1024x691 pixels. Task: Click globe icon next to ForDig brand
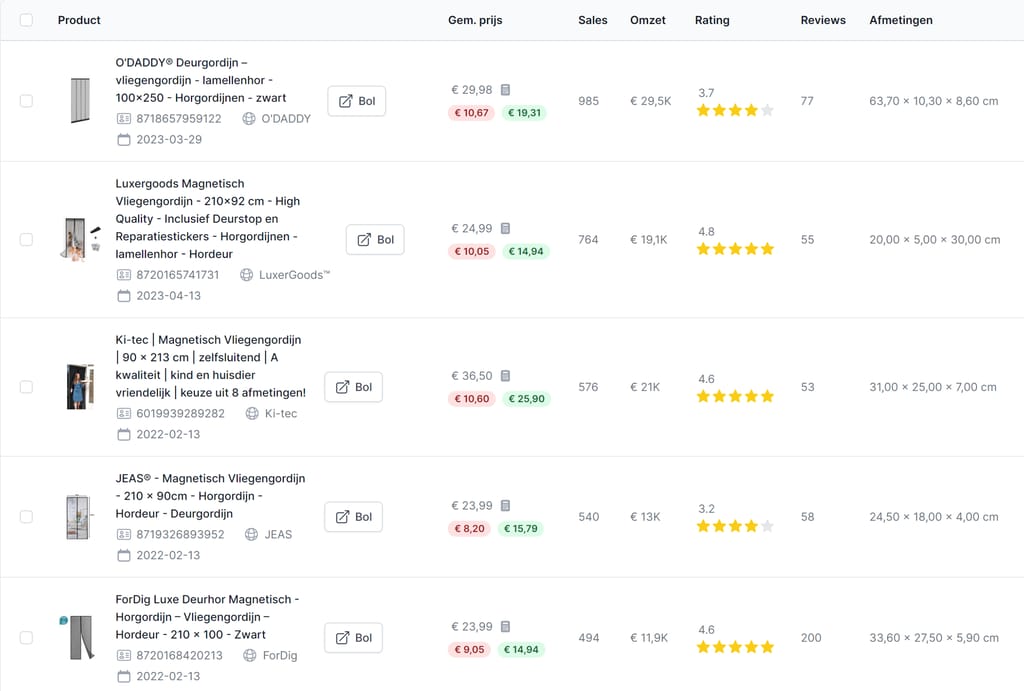point(250,656)
